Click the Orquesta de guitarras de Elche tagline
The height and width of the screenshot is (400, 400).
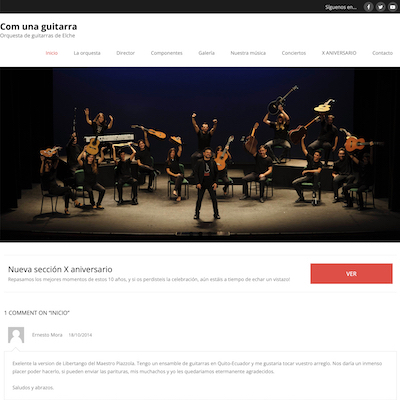point(37,36)
